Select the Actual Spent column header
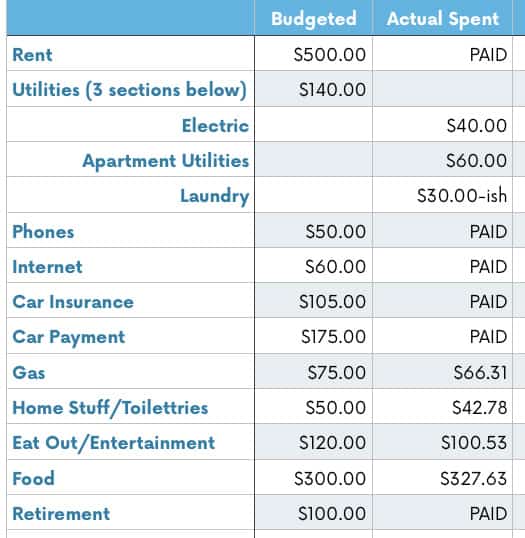Screen dimensions: 525x538 tap(443, 18)
